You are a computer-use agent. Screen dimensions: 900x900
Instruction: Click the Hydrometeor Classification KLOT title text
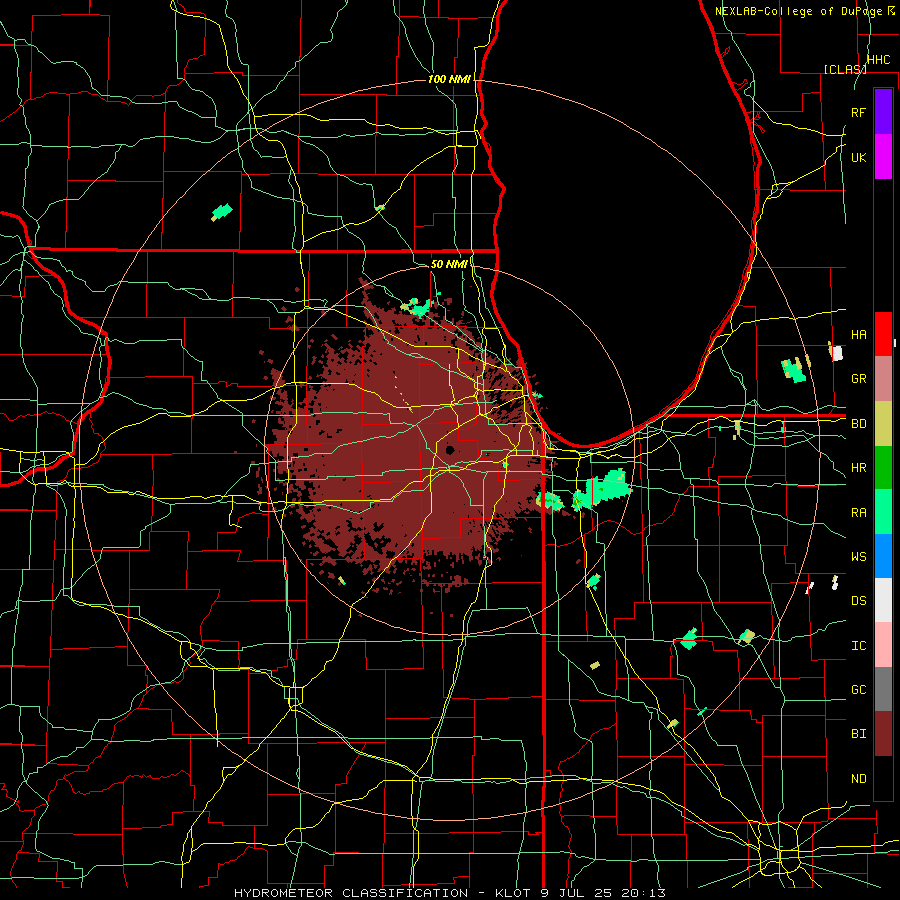coord(450,893)
